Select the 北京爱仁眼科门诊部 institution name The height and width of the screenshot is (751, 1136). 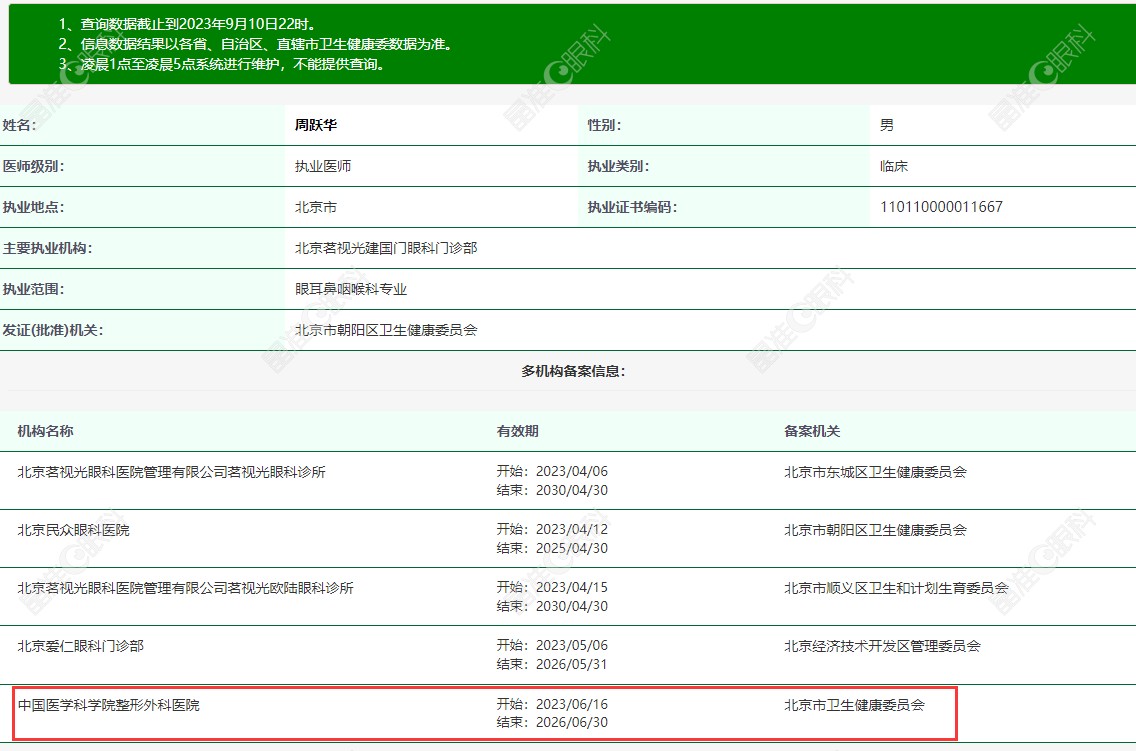click(x=81, y=646)
